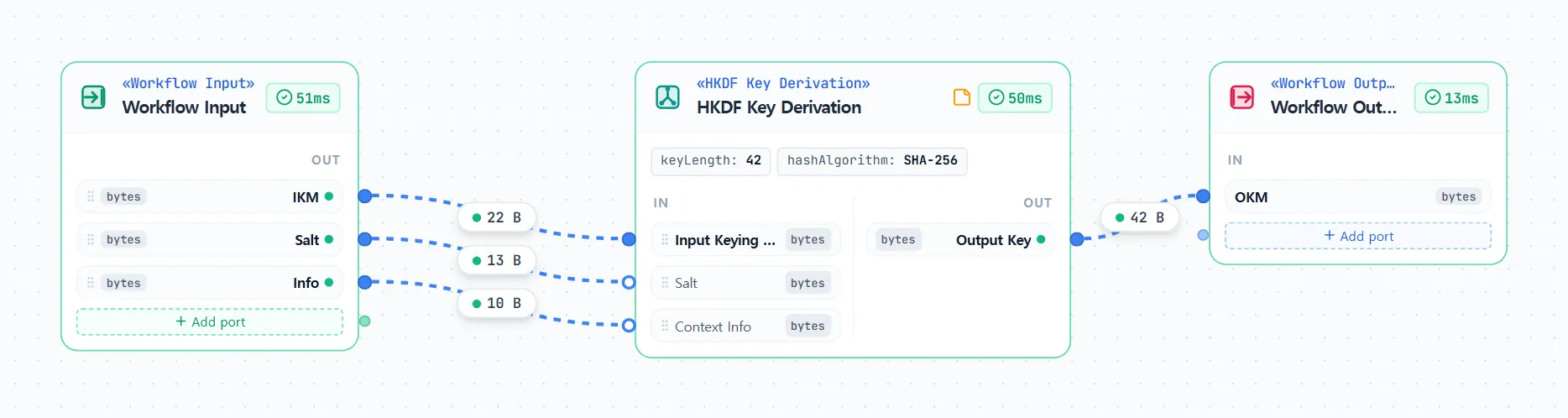Select the OKM port label

[1251, 197]
